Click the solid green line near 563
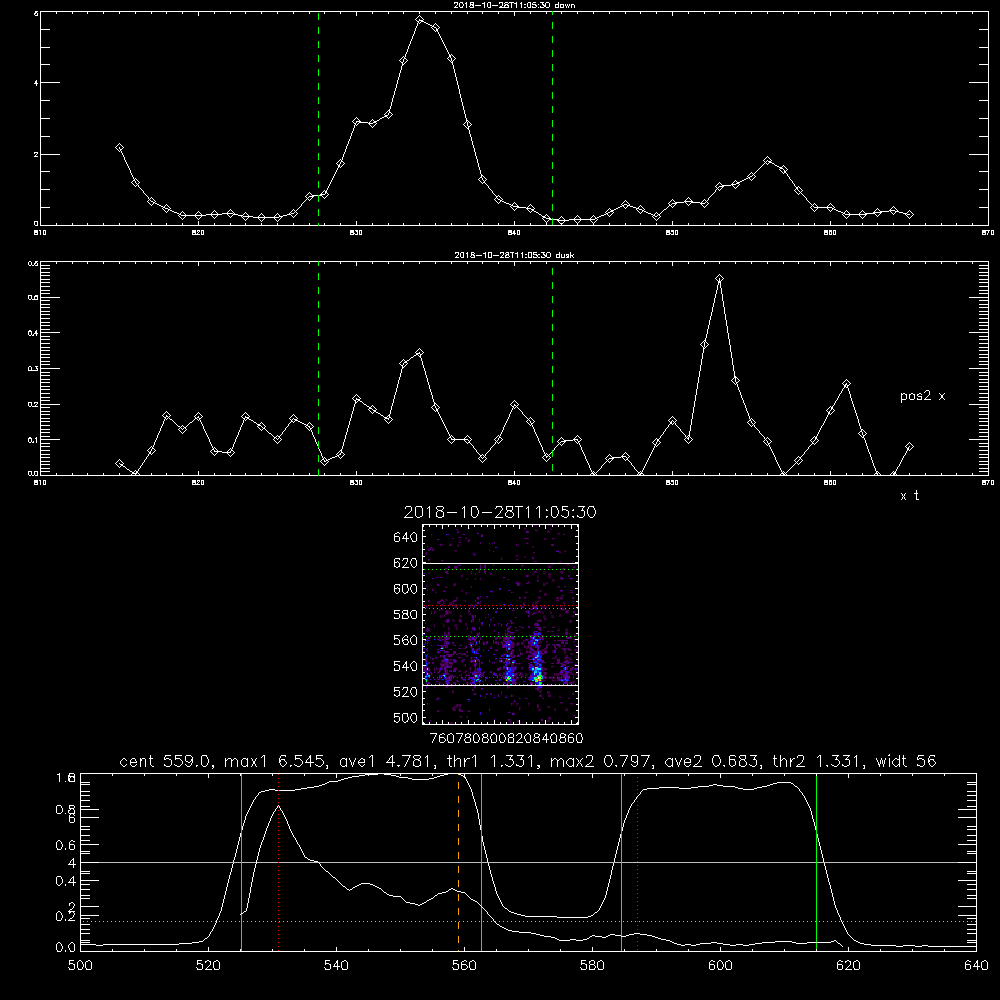Screen dimensions: 1000x1000 click(482, 862)
